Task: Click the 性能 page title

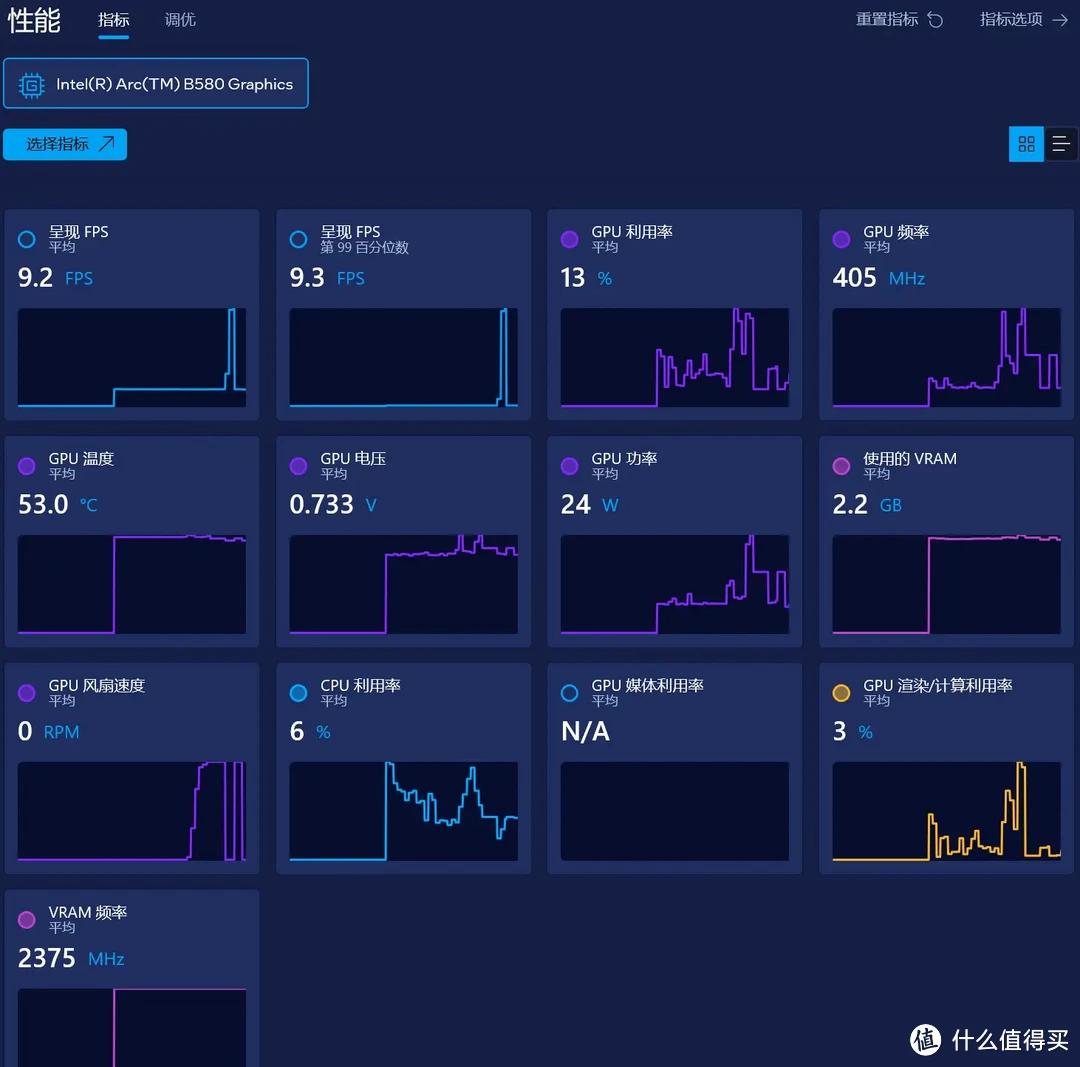Action: click(x=35, y=21)
